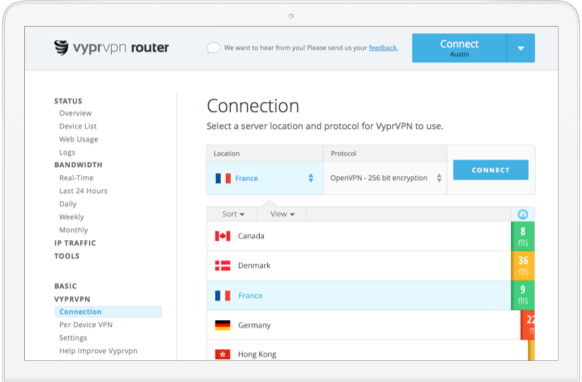Open Web Usage in the sidebar
This screenshot has width=582, height=382.
[79, 139]
